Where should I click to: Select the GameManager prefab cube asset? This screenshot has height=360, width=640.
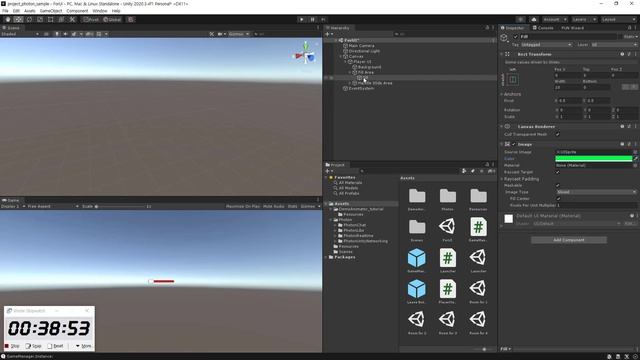click(x=417, y=261)
